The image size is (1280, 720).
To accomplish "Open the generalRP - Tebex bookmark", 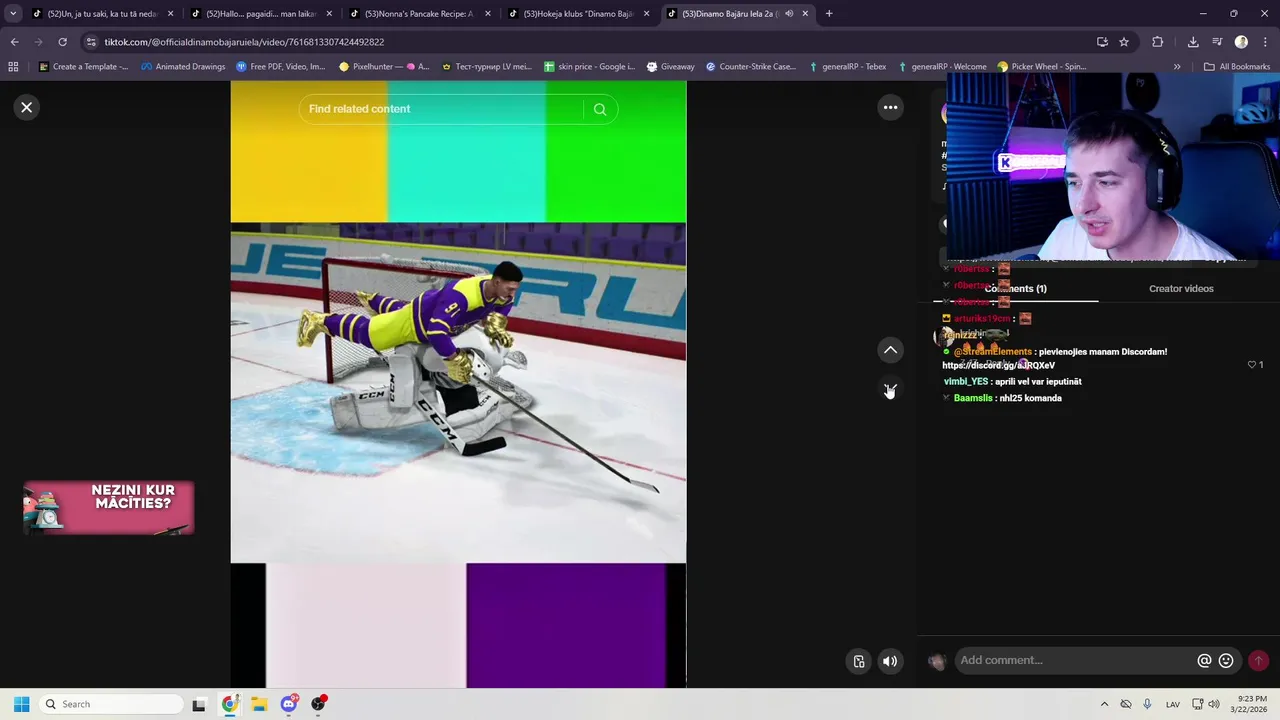I will pos(847,67).
